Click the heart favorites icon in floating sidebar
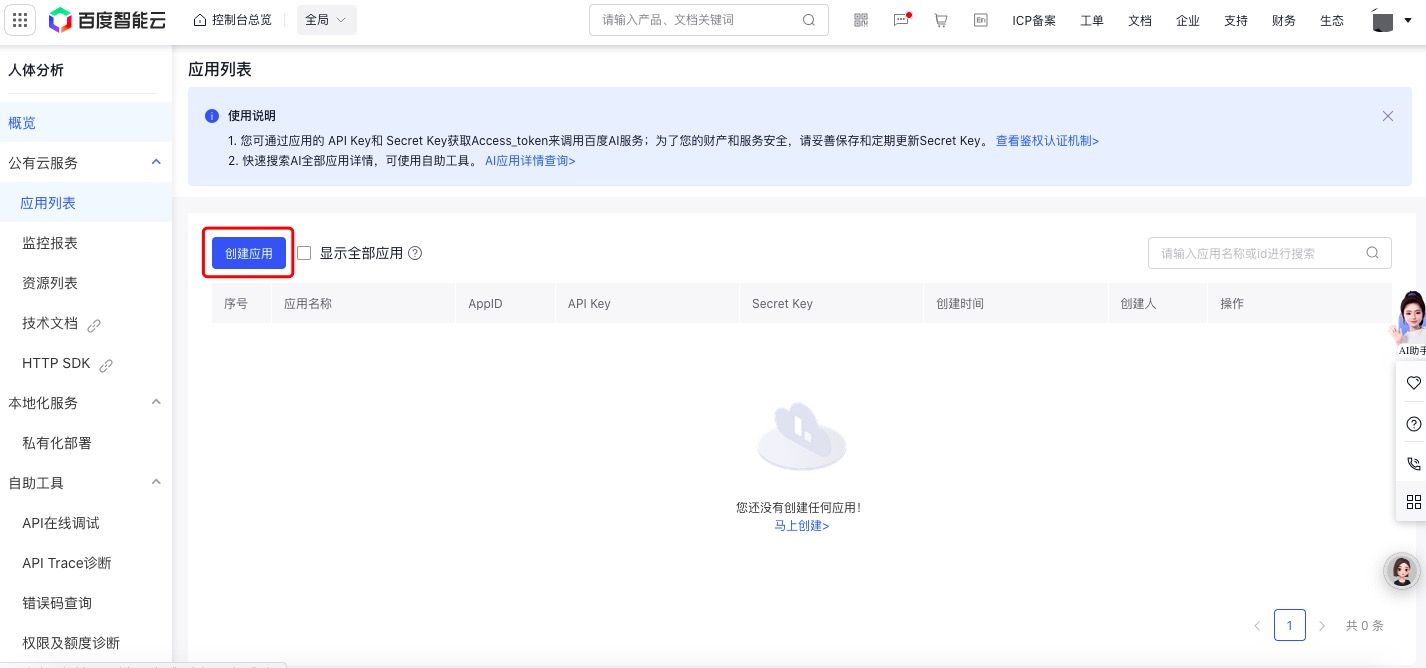 1413,383
